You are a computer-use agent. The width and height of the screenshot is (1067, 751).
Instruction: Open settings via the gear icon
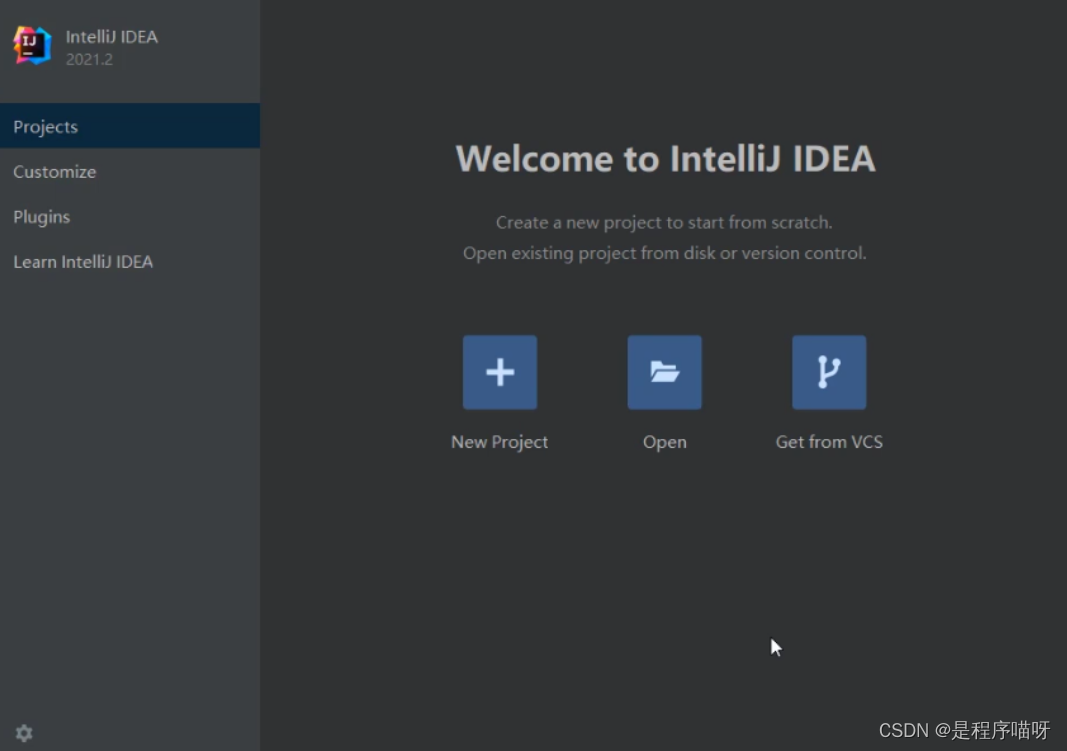(x=24, y=733)
